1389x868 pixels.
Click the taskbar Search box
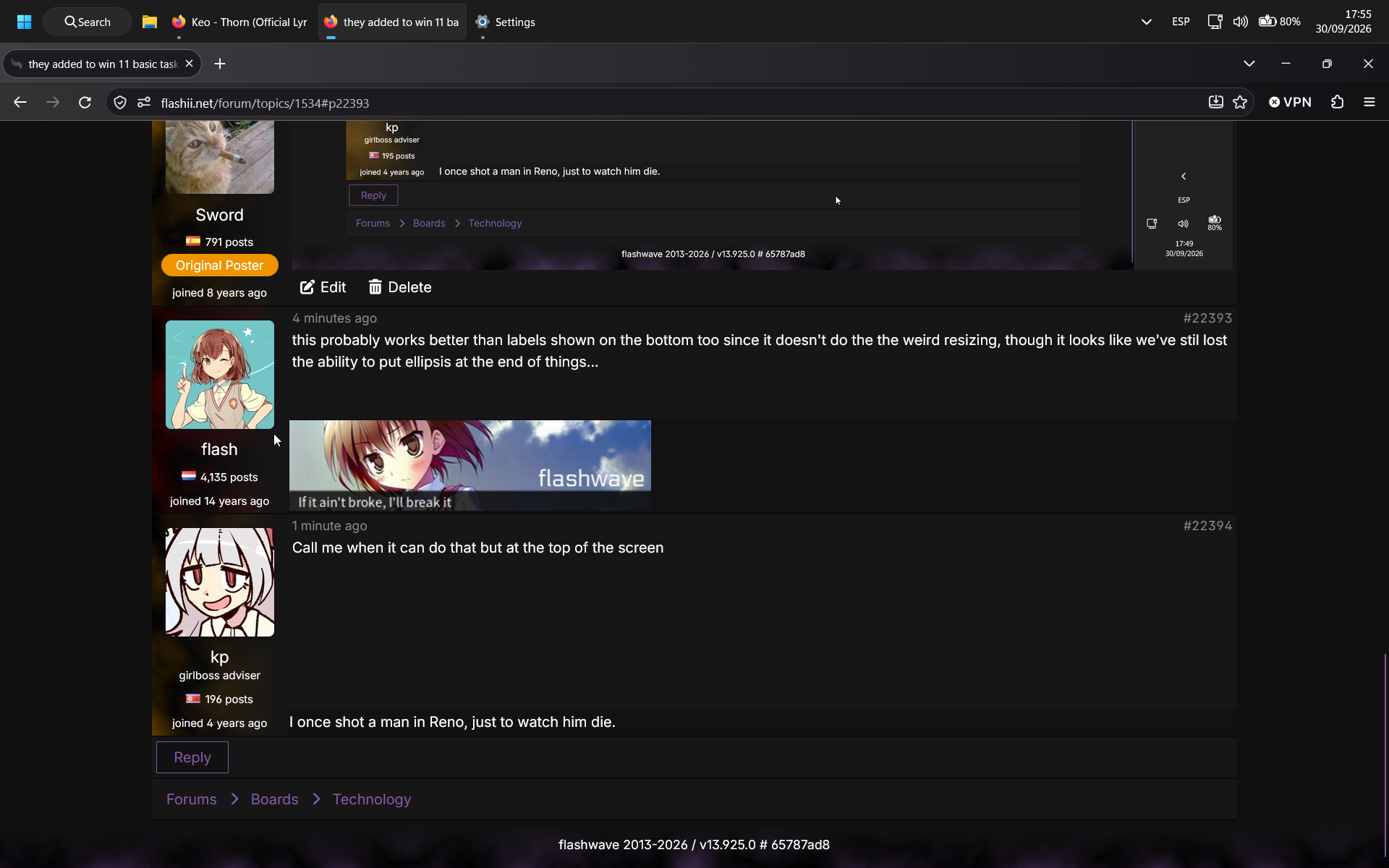(88, 22)
